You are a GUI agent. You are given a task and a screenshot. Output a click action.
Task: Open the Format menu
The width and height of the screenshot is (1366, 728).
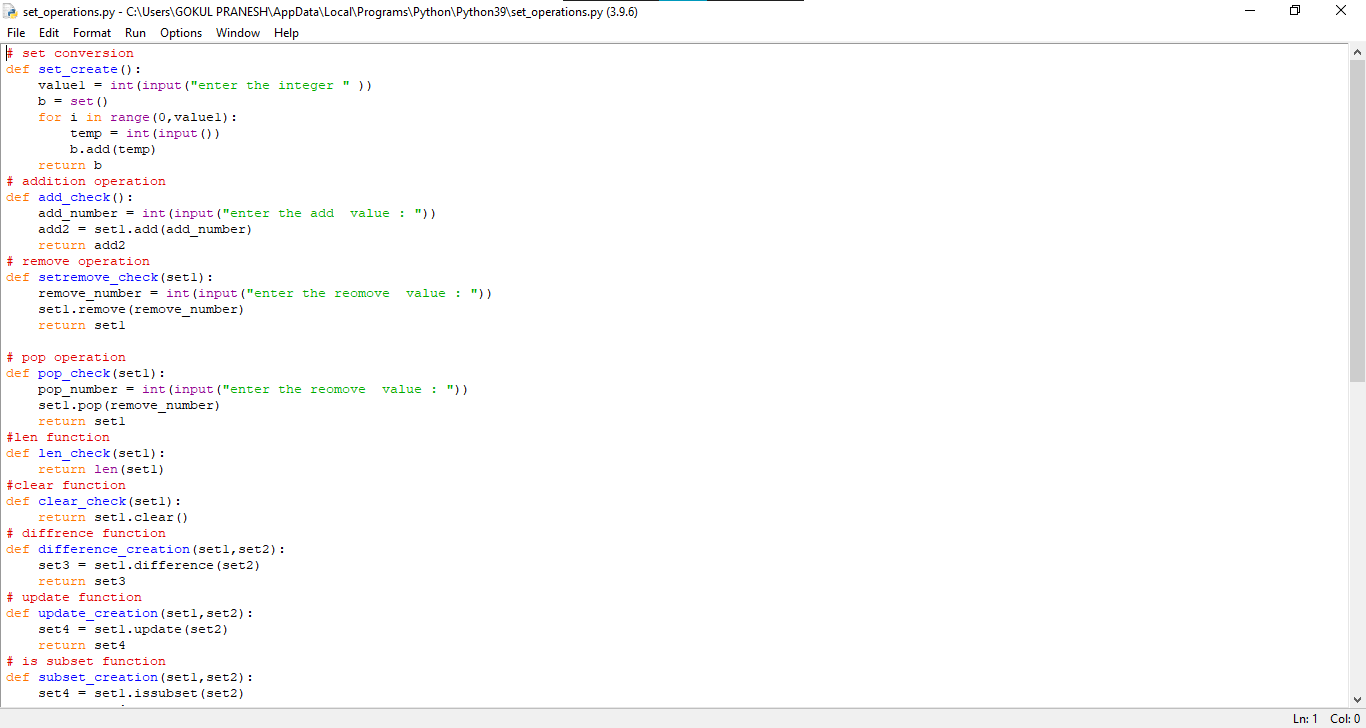[x=92, y=33]
